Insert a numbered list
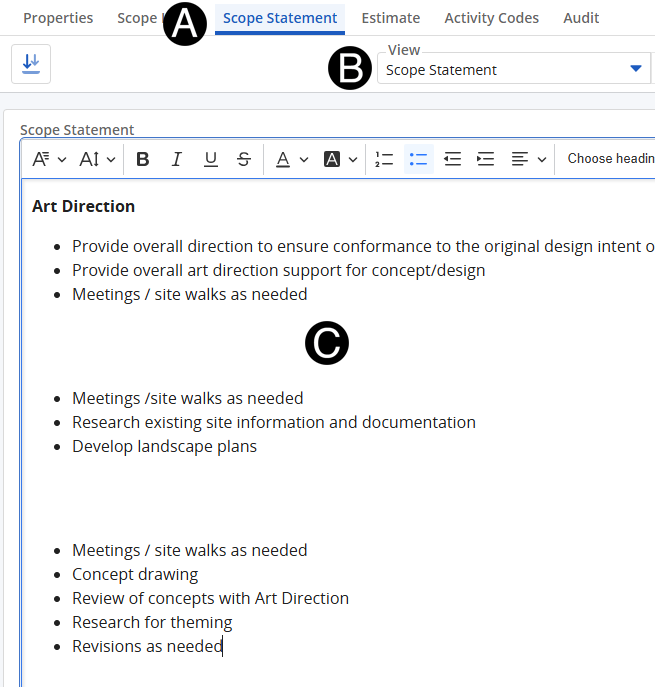The image size is (655, 687). tap(384, 159)
